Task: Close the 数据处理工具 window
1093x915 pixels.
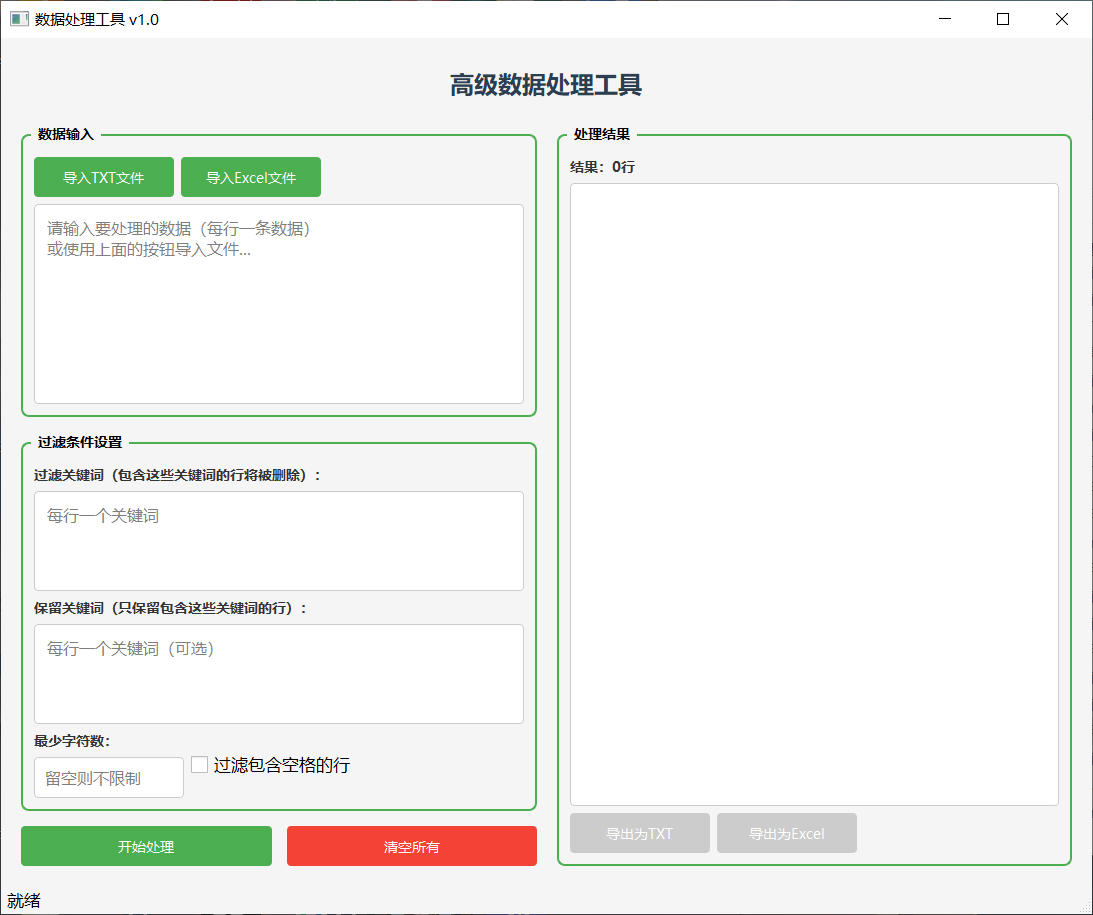Action: (1061, 19)
